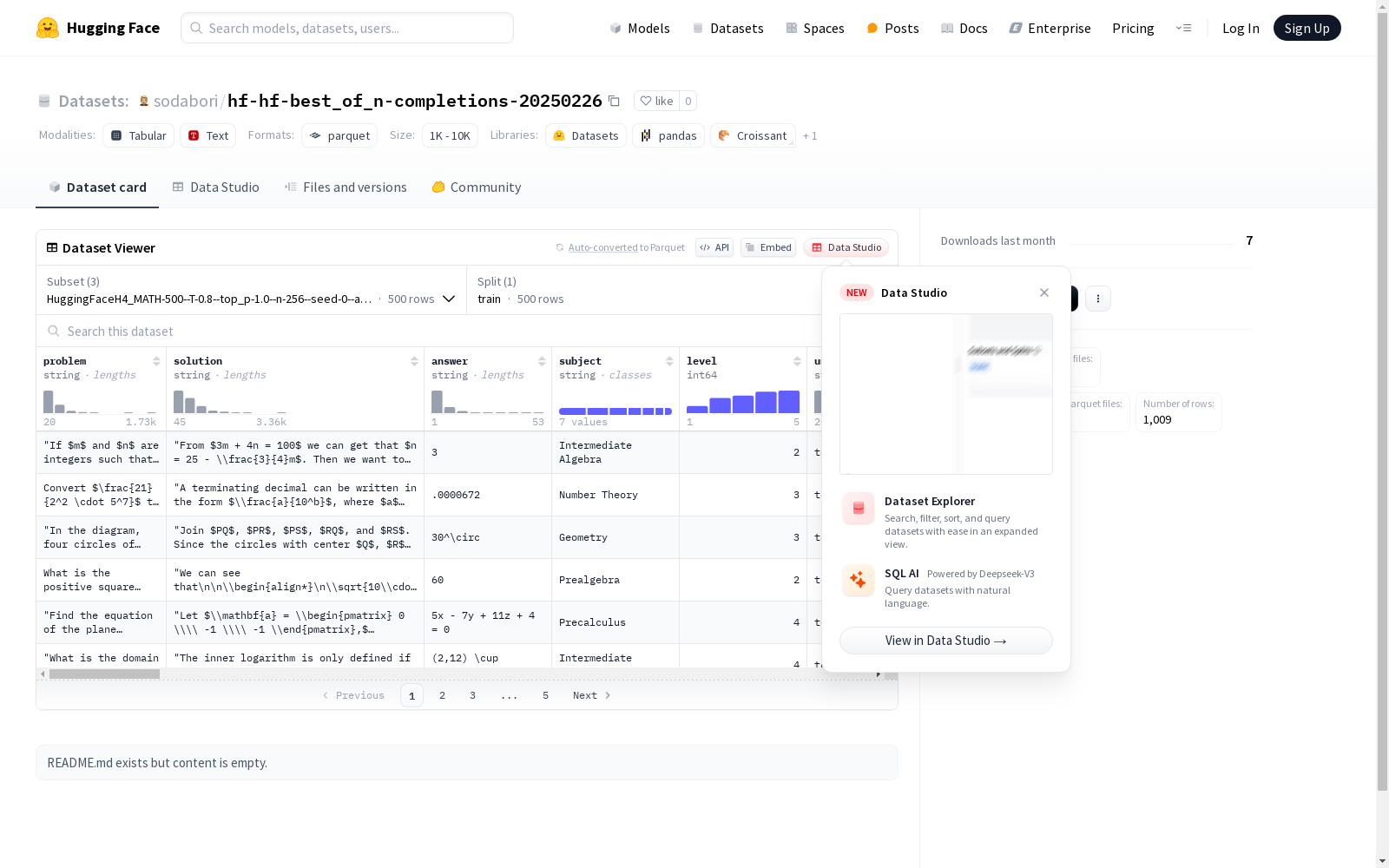Focus the Search models, datasets, users field
This screenshot has height=868, width=1389.
click(x=347, y=28)
